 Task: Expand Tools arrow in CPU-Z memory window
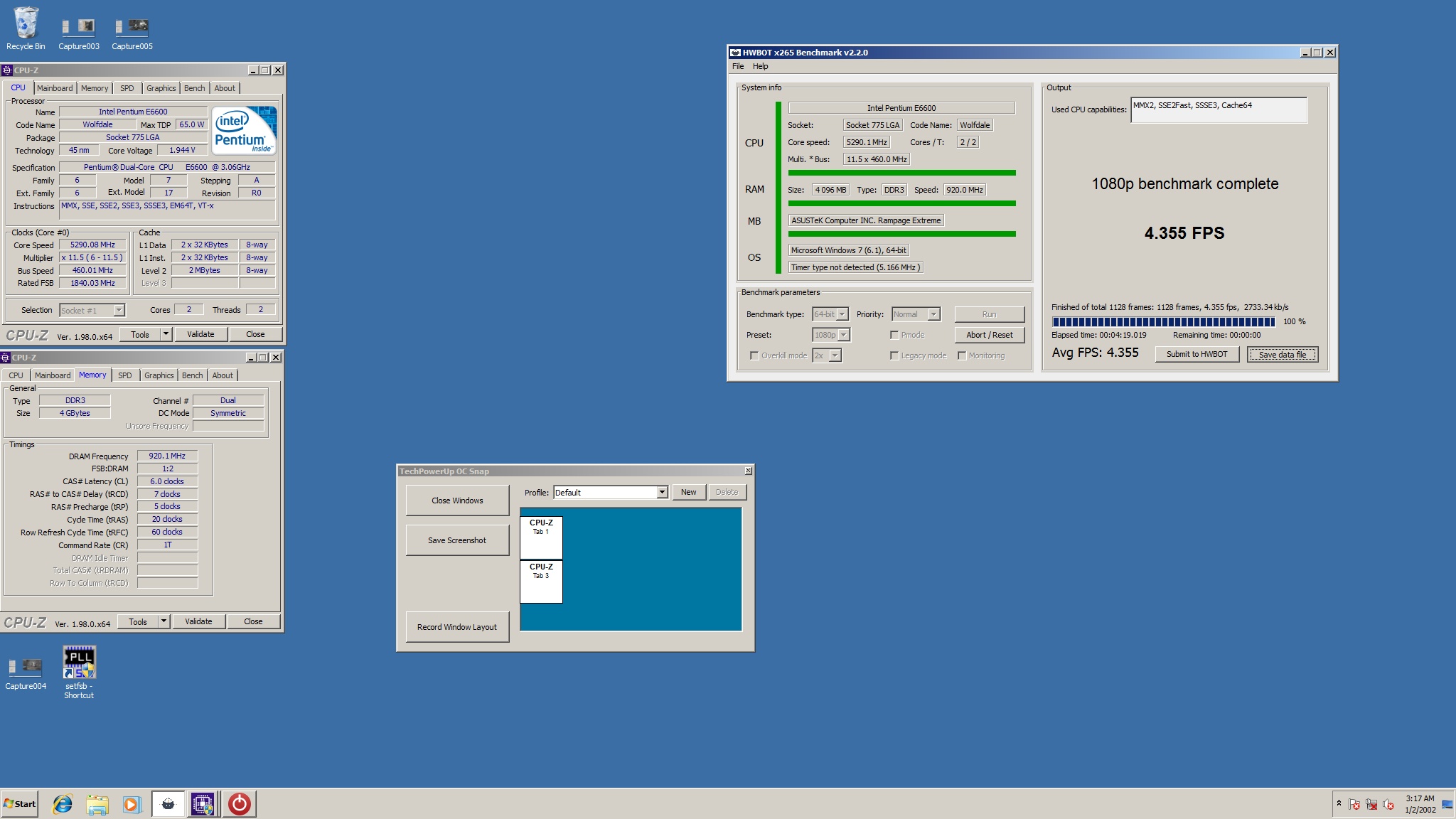point(164,621)
